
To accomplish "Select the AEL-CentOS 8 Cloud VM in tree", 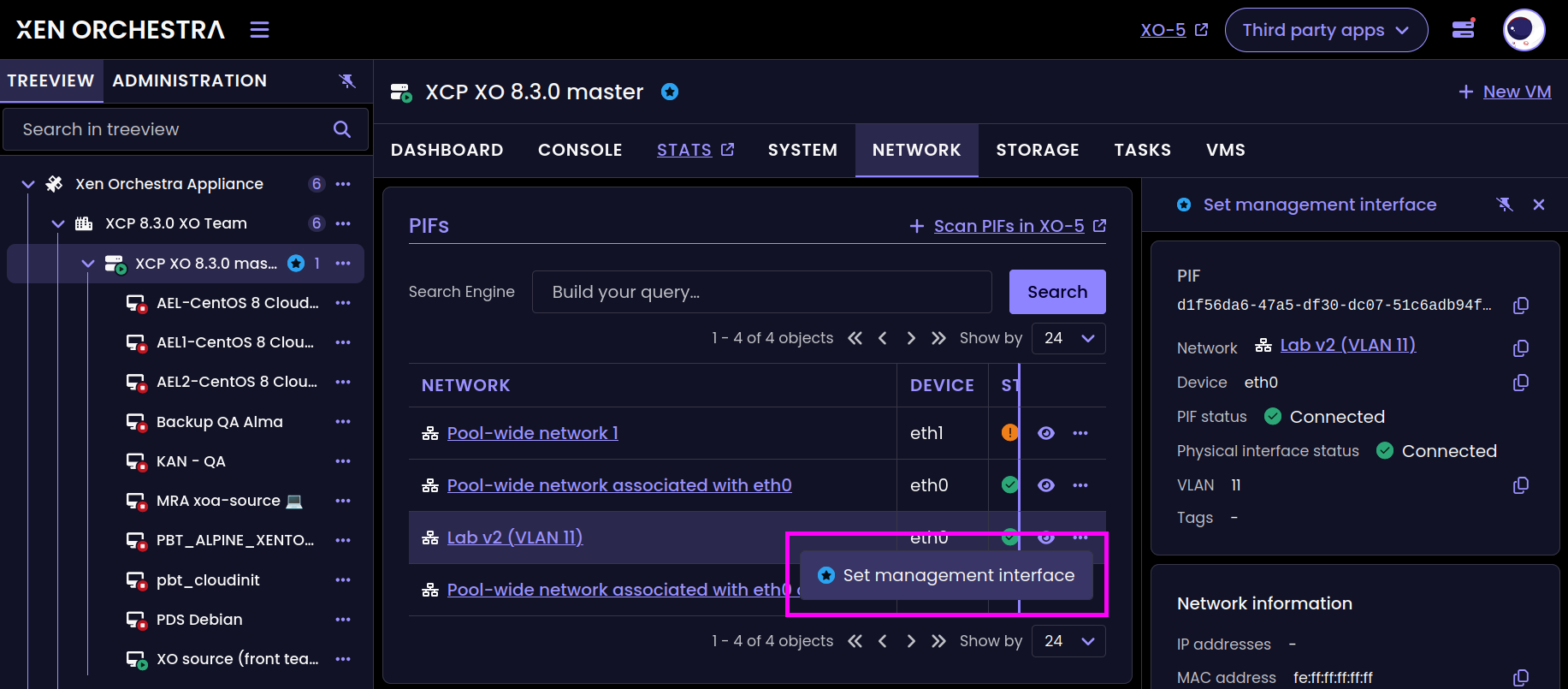I will (237, 303).
